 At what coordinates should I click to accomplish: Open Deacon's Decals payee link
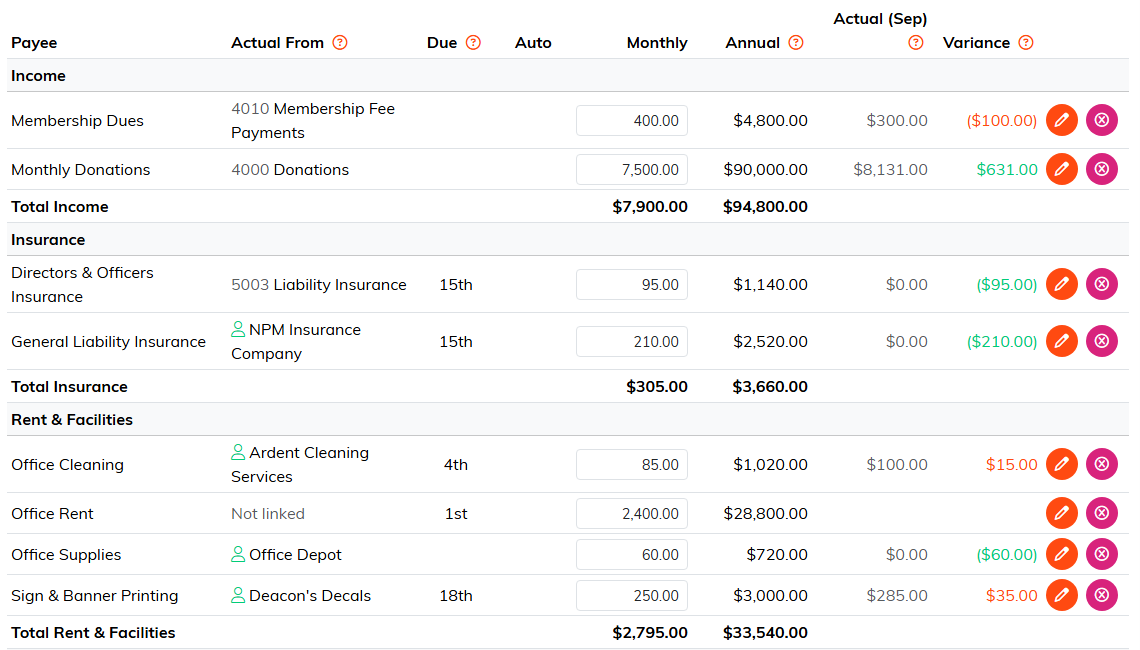click(310, 595)
